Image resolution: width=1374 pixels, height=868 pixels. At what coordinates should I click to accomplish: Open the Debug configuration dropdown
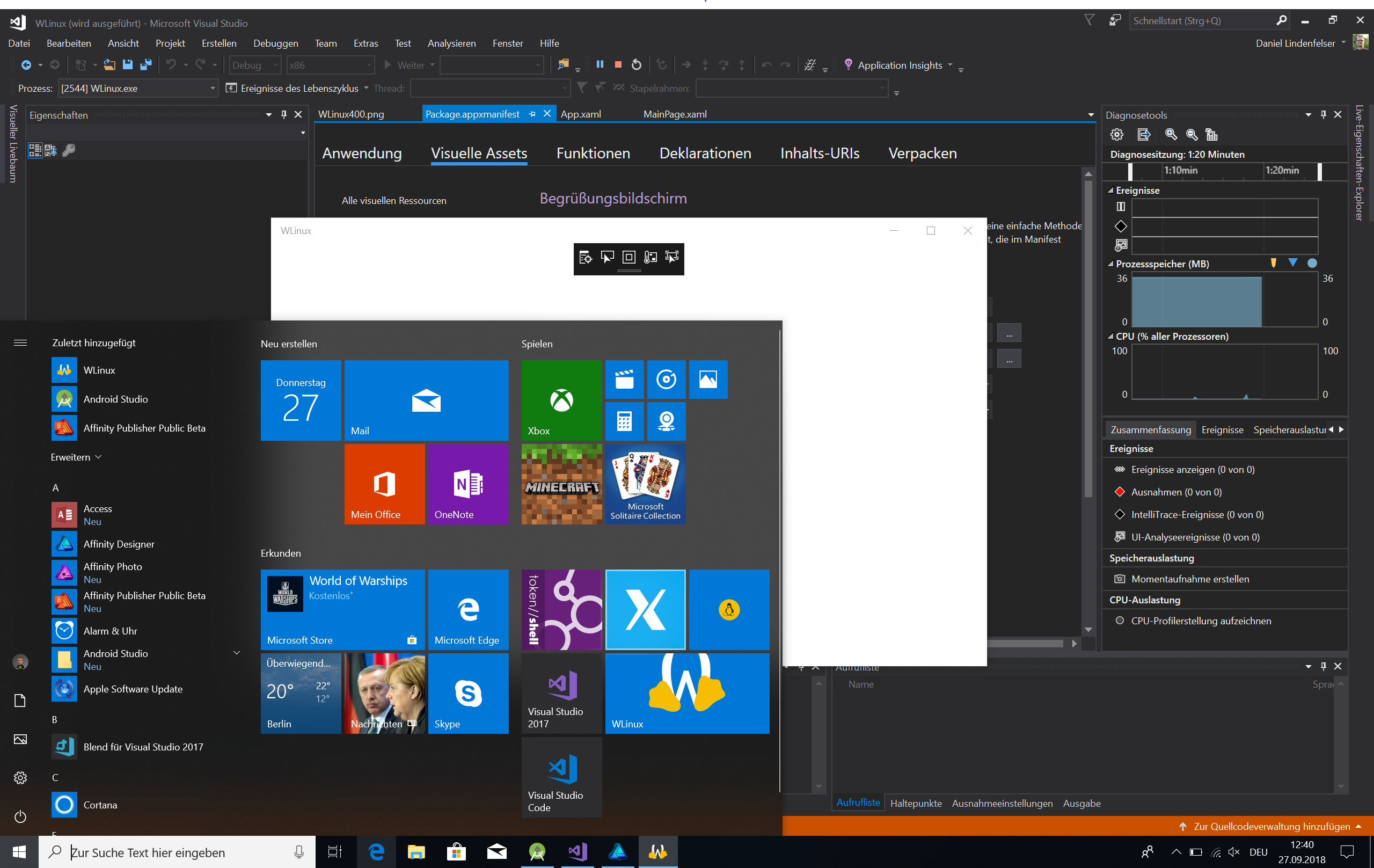point(255,65)
